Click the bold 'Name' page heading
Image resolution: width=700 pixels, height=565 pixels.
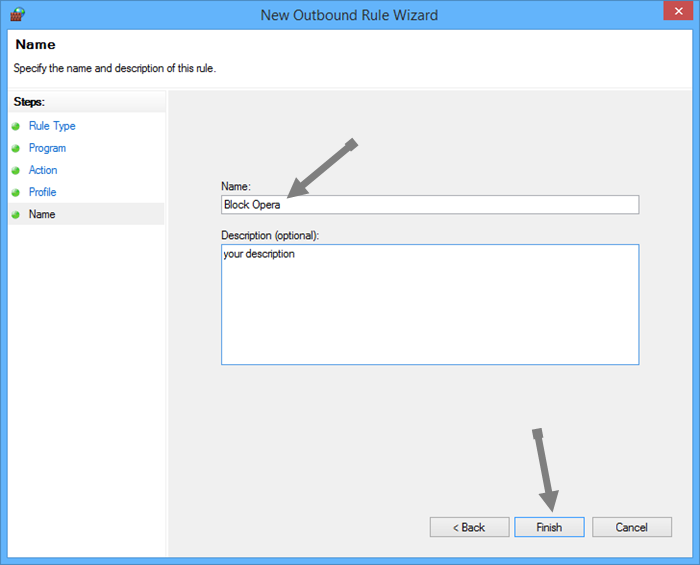(x=36, y=45)
